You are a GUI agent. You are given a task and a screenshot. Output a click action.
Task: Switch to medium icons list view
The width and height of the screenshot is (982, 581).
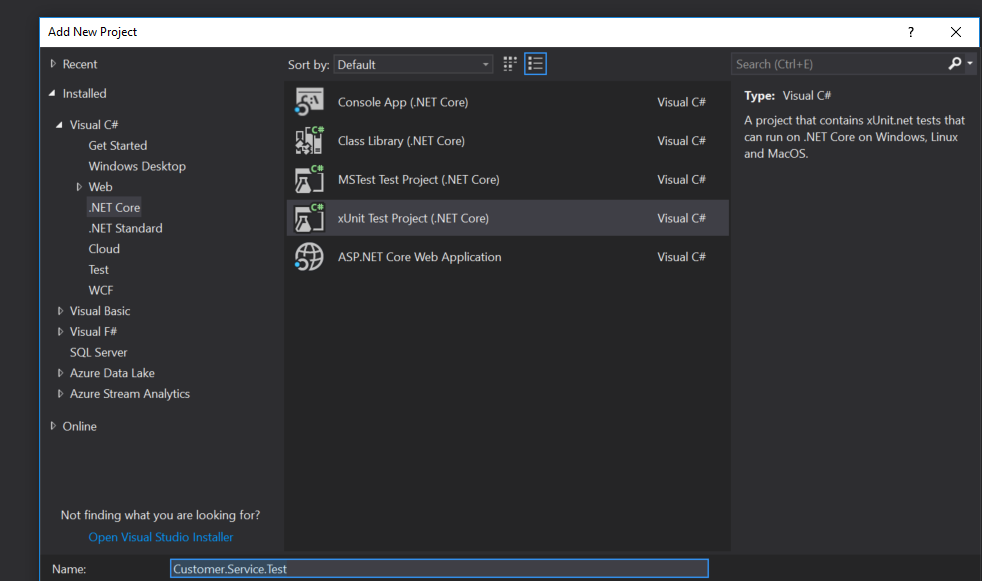[x=535, y=64]
